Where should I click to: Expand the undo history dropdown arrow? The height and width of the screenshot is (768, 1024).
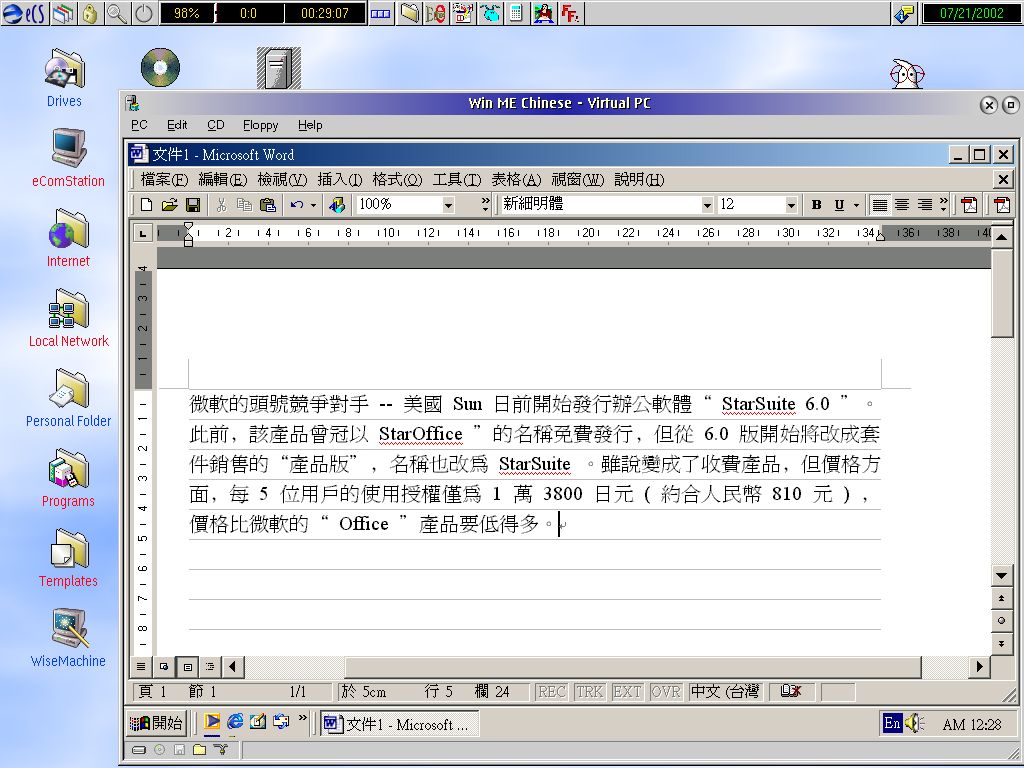coord(313,205)
